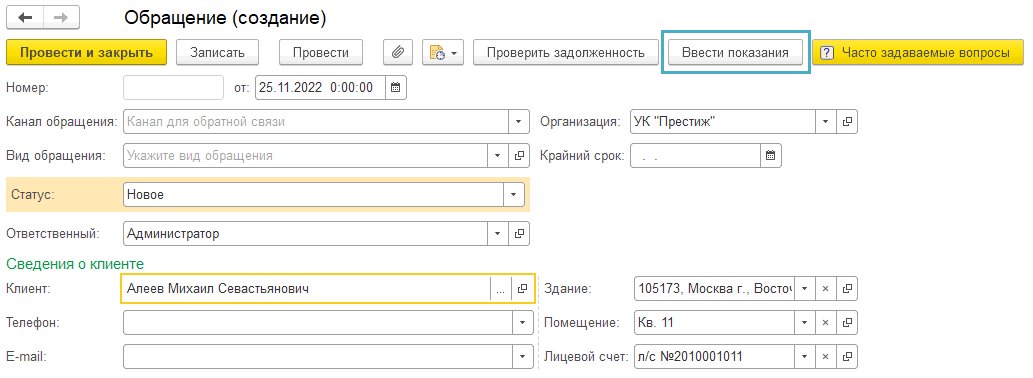Click the Записать button
This screenshot has width=1033, height=378.
coord(217,53)
